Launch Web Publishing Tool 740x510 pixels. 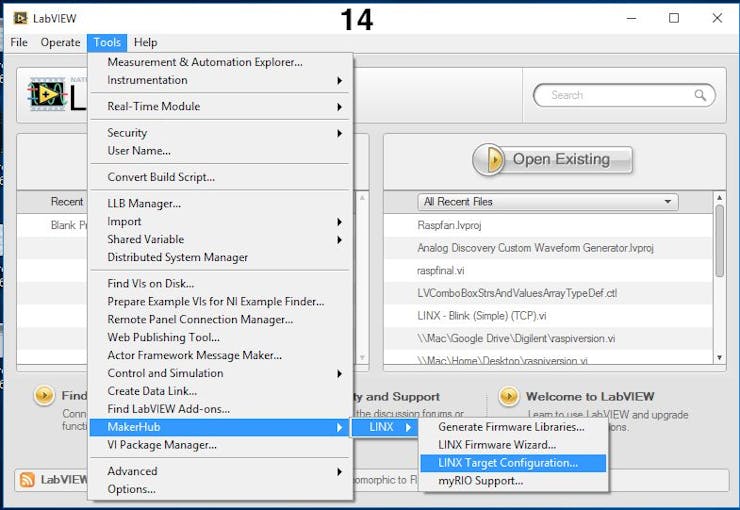click(221, 338)
